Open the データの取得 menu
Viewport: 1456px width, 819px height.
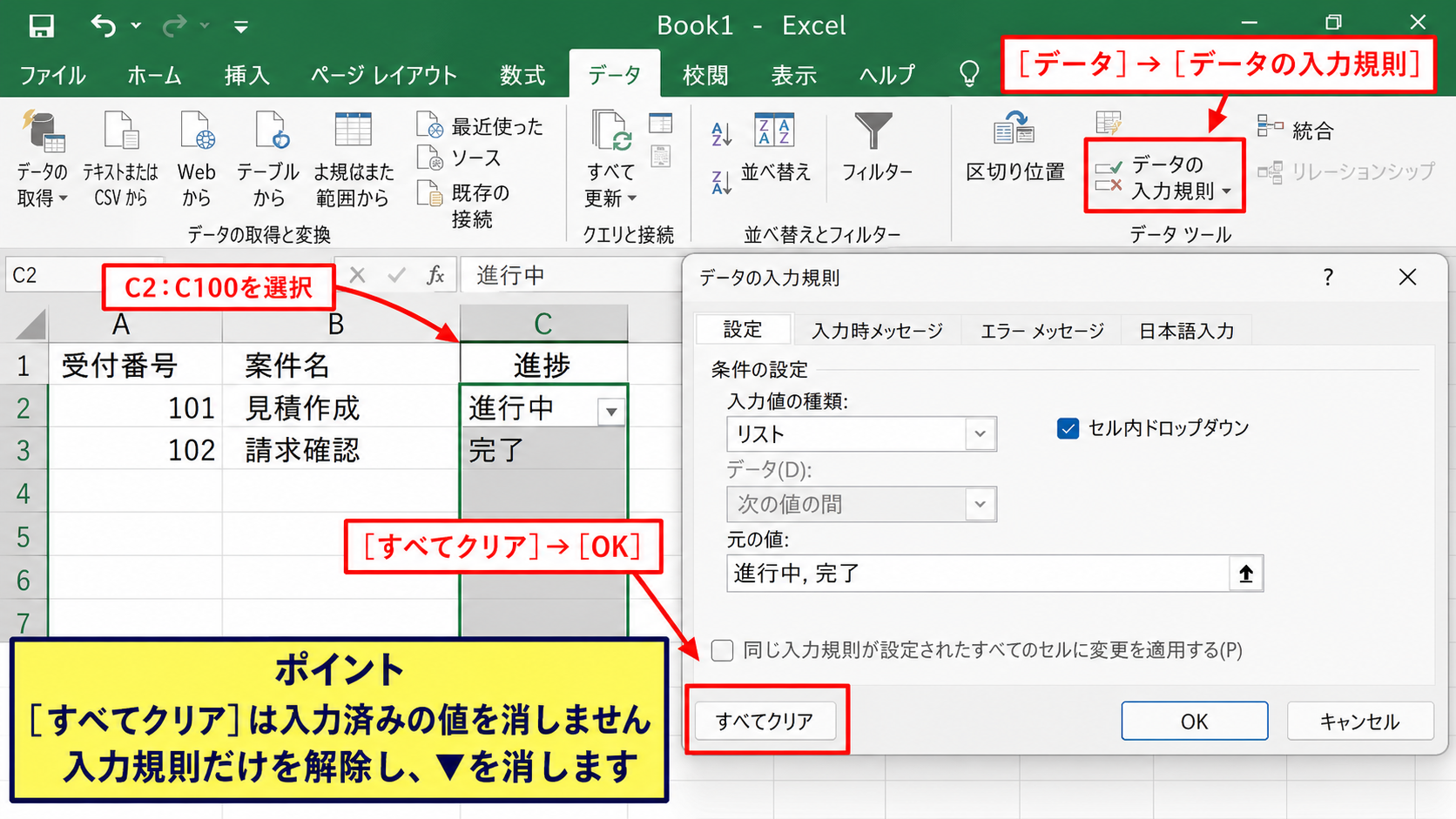(42, 159)
